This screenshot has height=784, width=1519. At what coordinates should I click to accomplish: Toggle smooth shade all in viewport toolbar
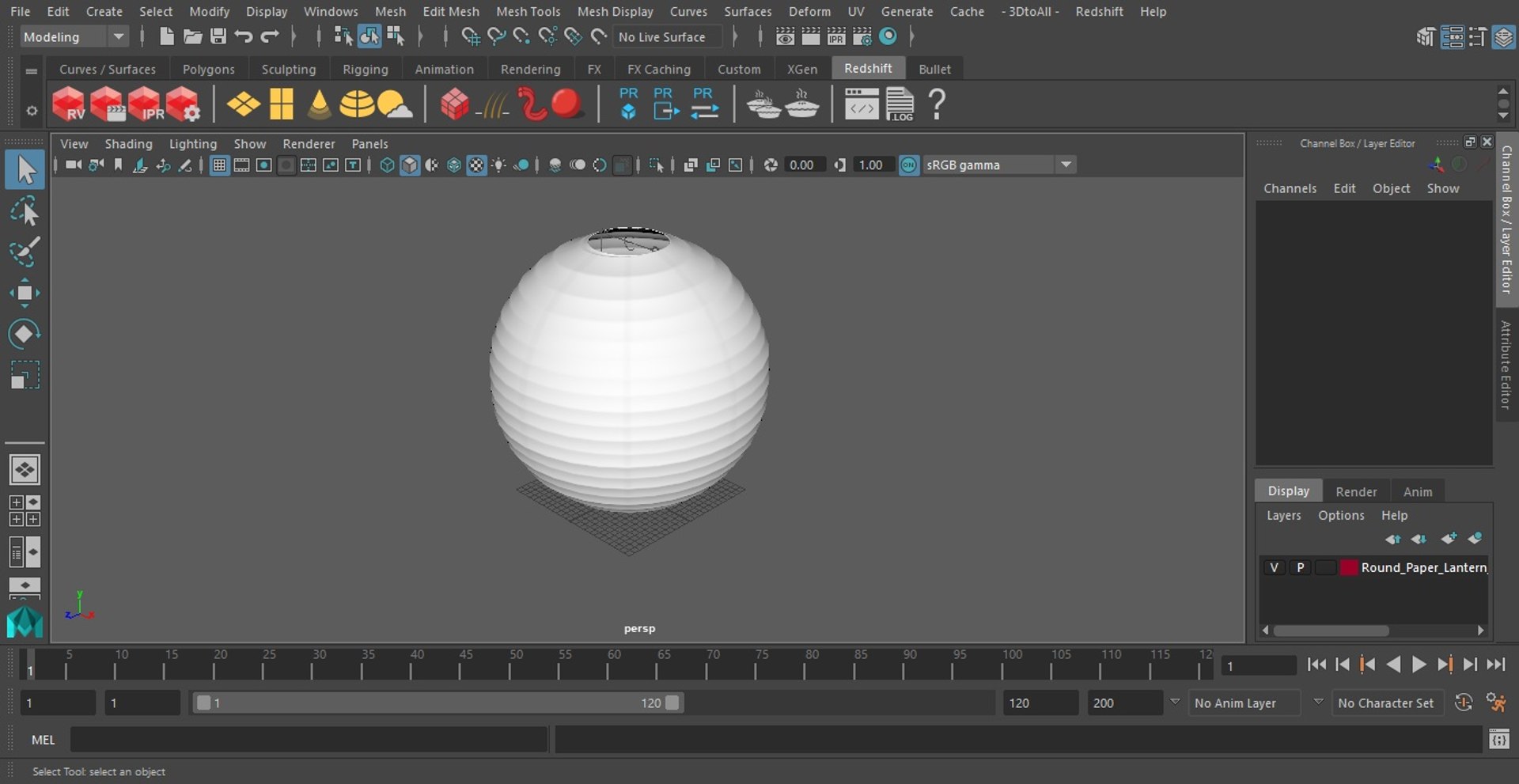coord(409,165)
